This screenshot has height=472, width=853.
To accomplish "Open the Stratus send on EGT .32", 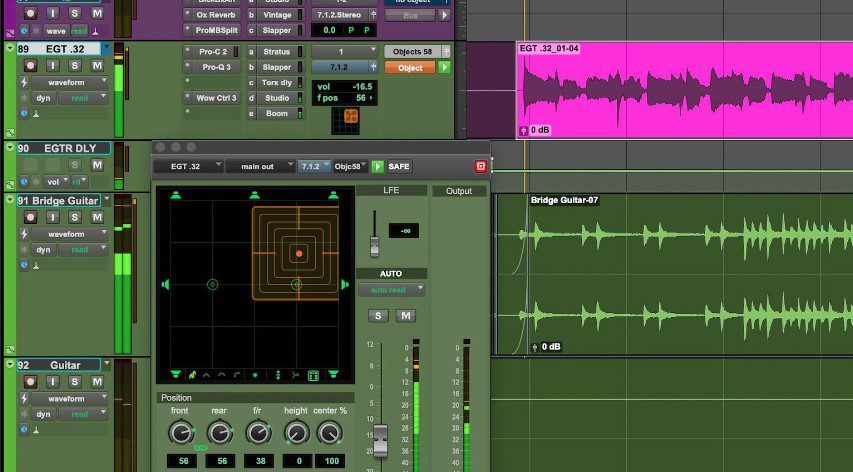I will tap(276, 51).
